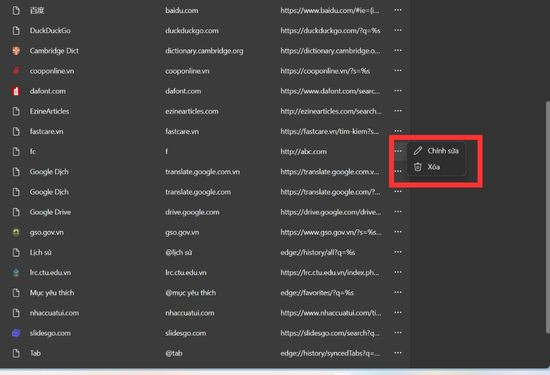550x375 pixels.
Task: Open more options for DuckDuckGo row
Action: [x=398, y=30]
